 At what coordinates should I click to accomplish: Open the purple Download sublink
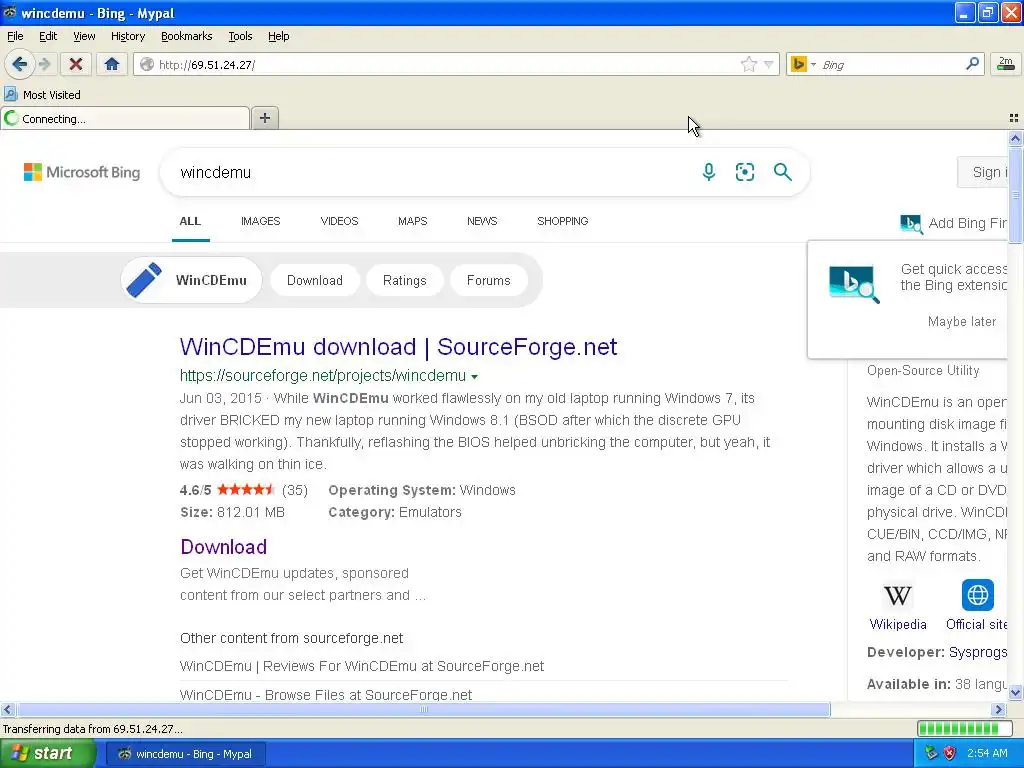(x=223, y=547)
